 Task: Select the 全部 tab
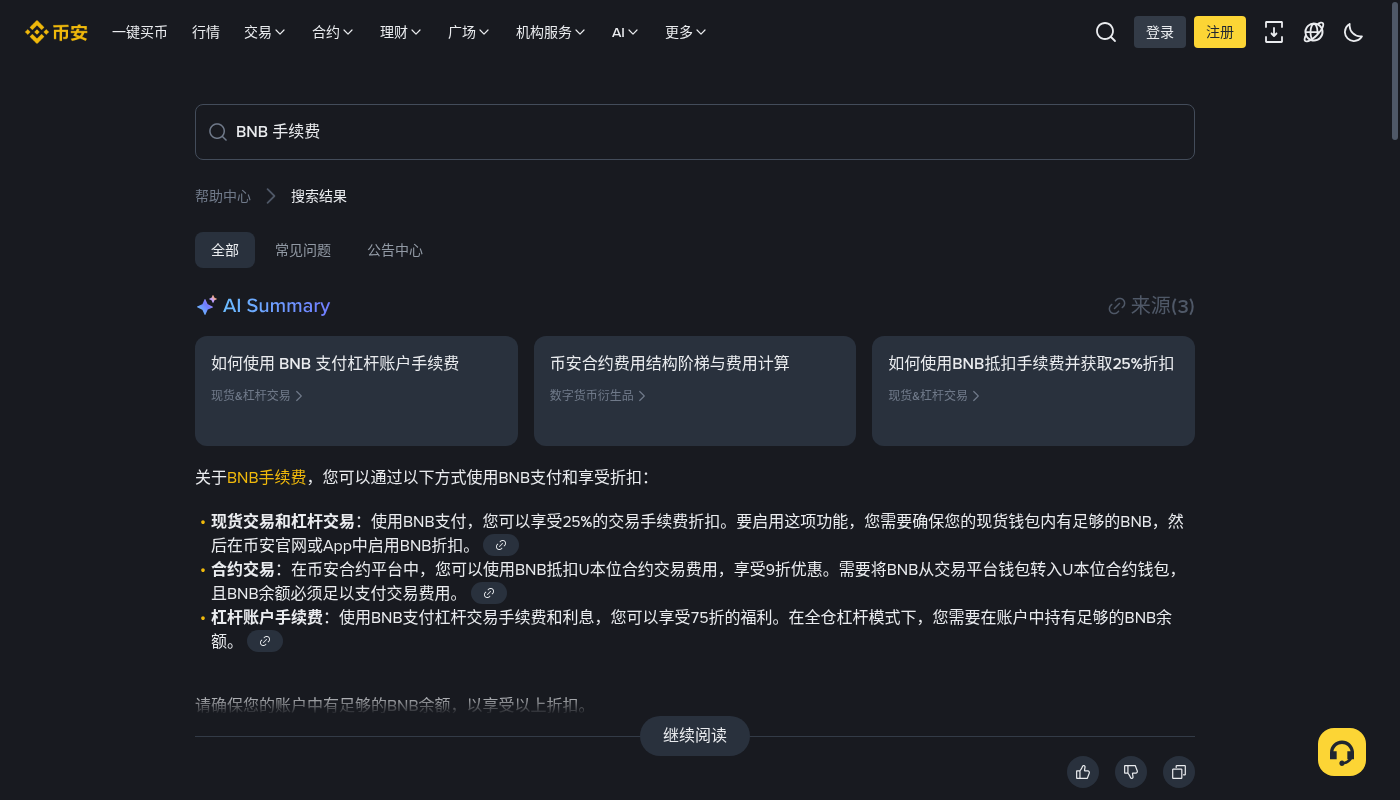(225, 250)
